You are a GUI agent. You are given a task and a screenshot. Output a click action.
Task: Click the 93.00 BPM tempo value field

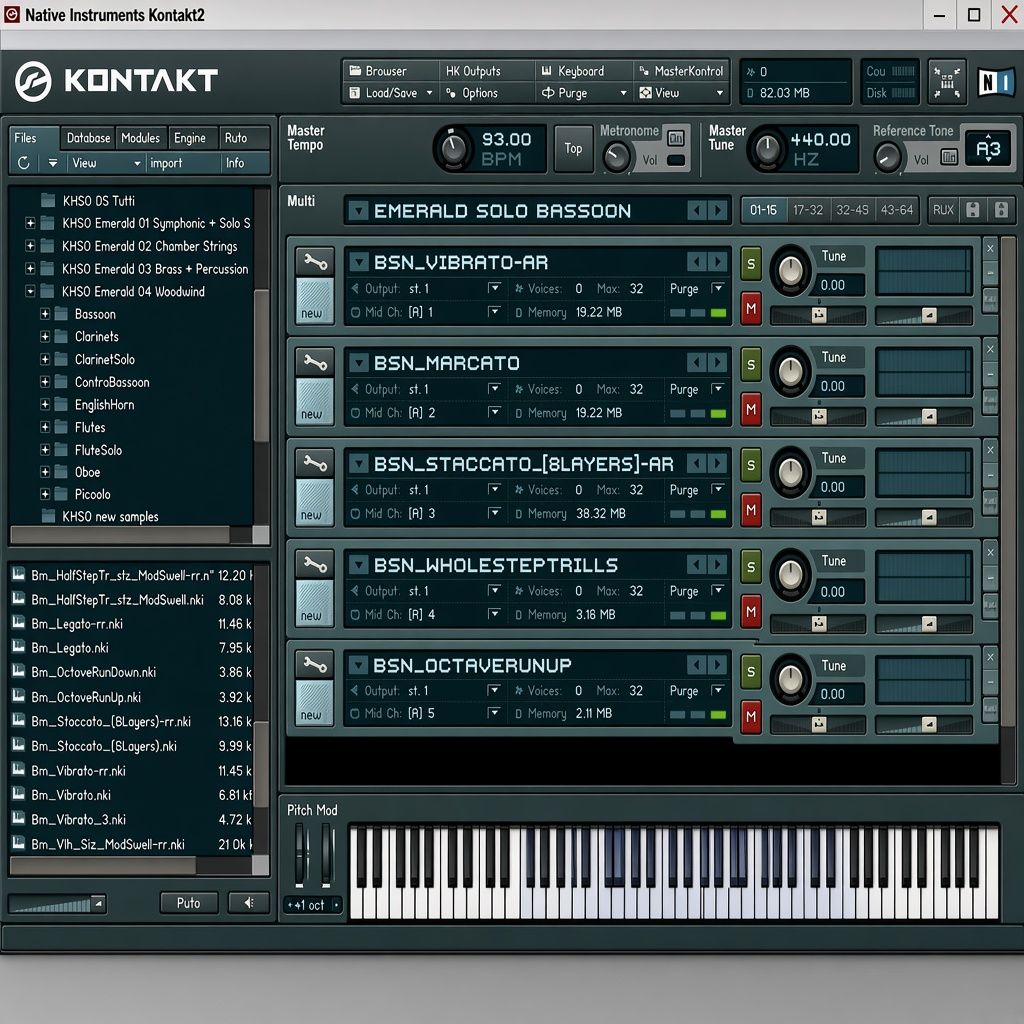point(506,139)
